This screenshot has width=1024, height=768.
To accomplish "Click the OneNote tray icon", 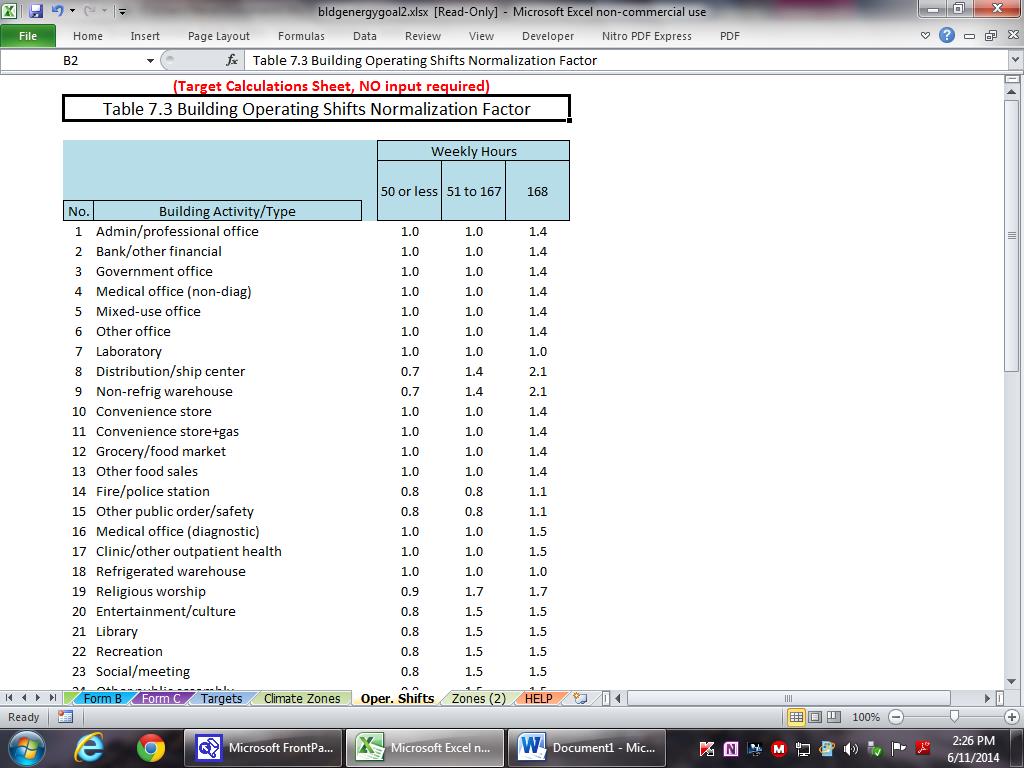I will 731,749.
